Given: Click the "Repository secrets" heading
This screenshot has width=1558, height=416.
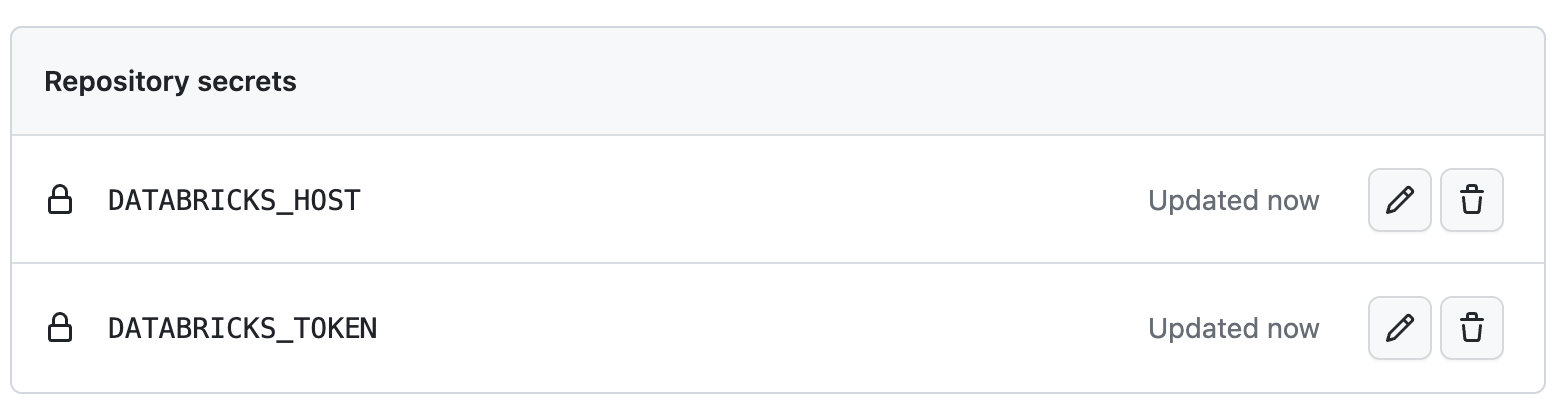Looking at the screenshot, I should point(170,81).
